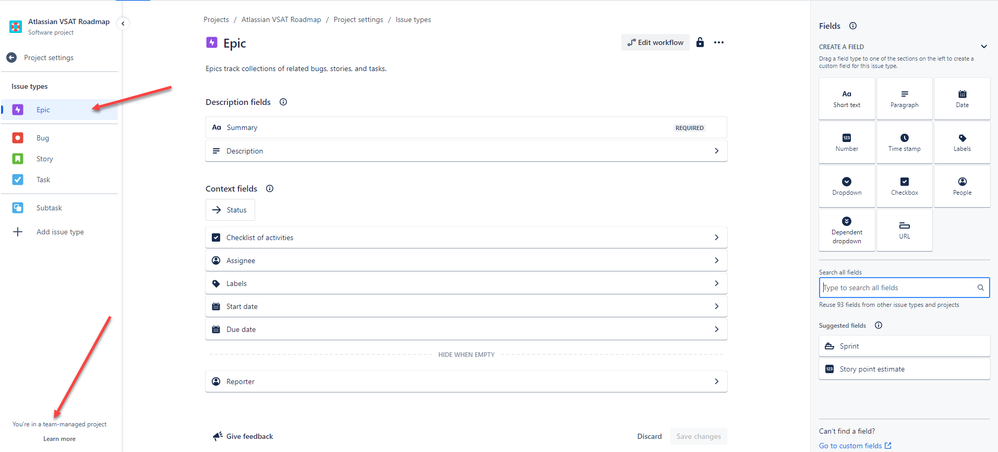Viewport: 998px width, 452px height.
Task: Select the Epic issue type
Action: [59, 109]
